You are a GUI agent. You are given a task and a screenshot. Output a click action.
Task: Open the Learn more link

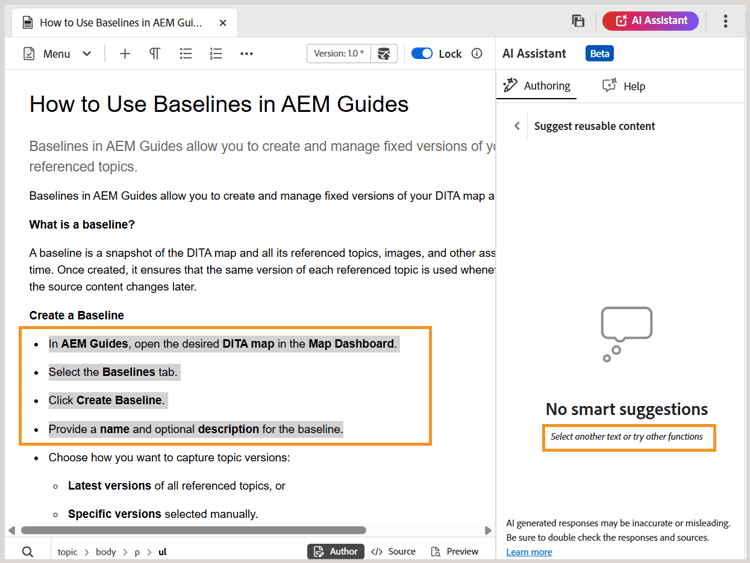pyautogui.click(x=529, y=552)
